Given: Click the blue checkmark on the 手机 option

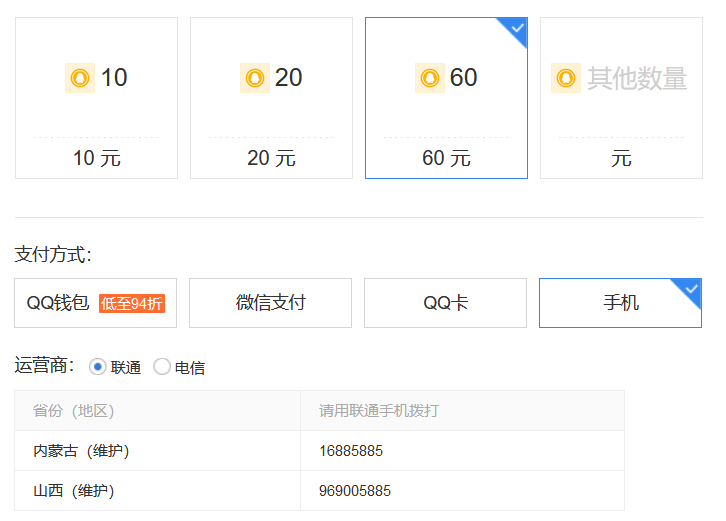Looking at the screenshot, I should click(x=690, y=290).
